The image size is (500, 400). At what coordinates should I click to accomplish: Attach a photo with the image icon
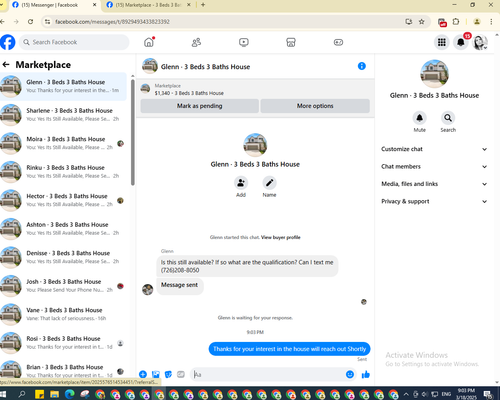(156, 374)
